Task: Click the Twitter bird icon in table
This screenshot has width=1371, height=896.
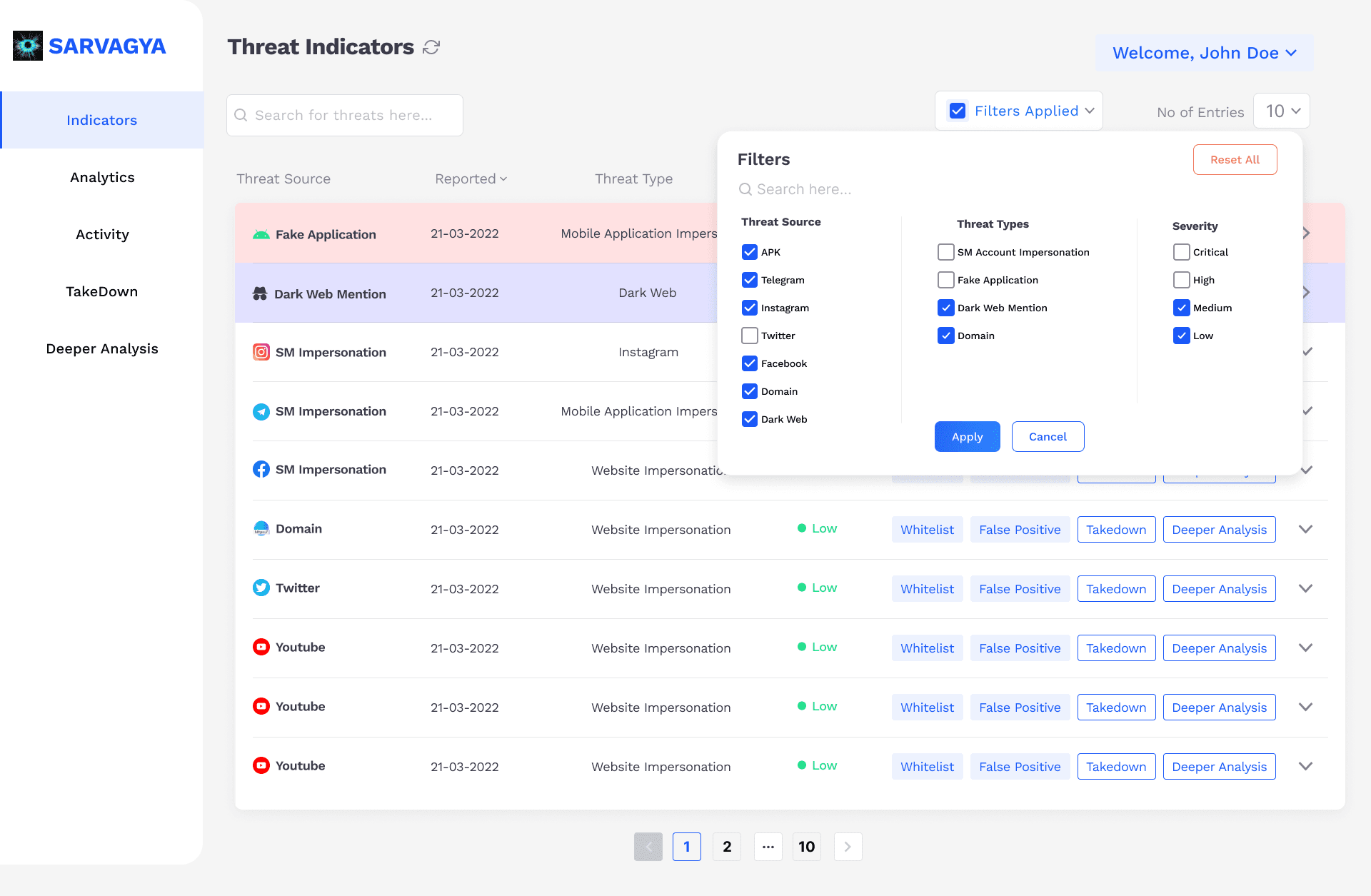Action: tap(261, 588)
